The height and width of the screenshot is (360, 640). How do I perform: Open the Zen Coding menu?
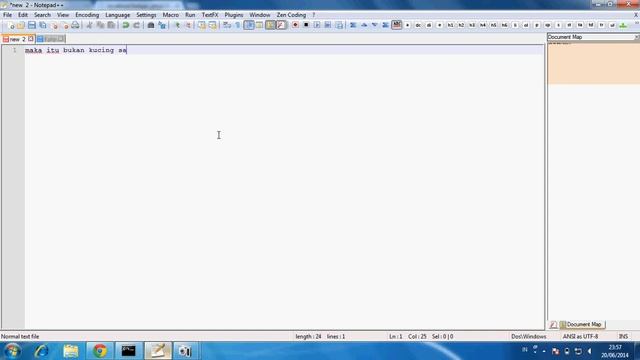point(291,15)
